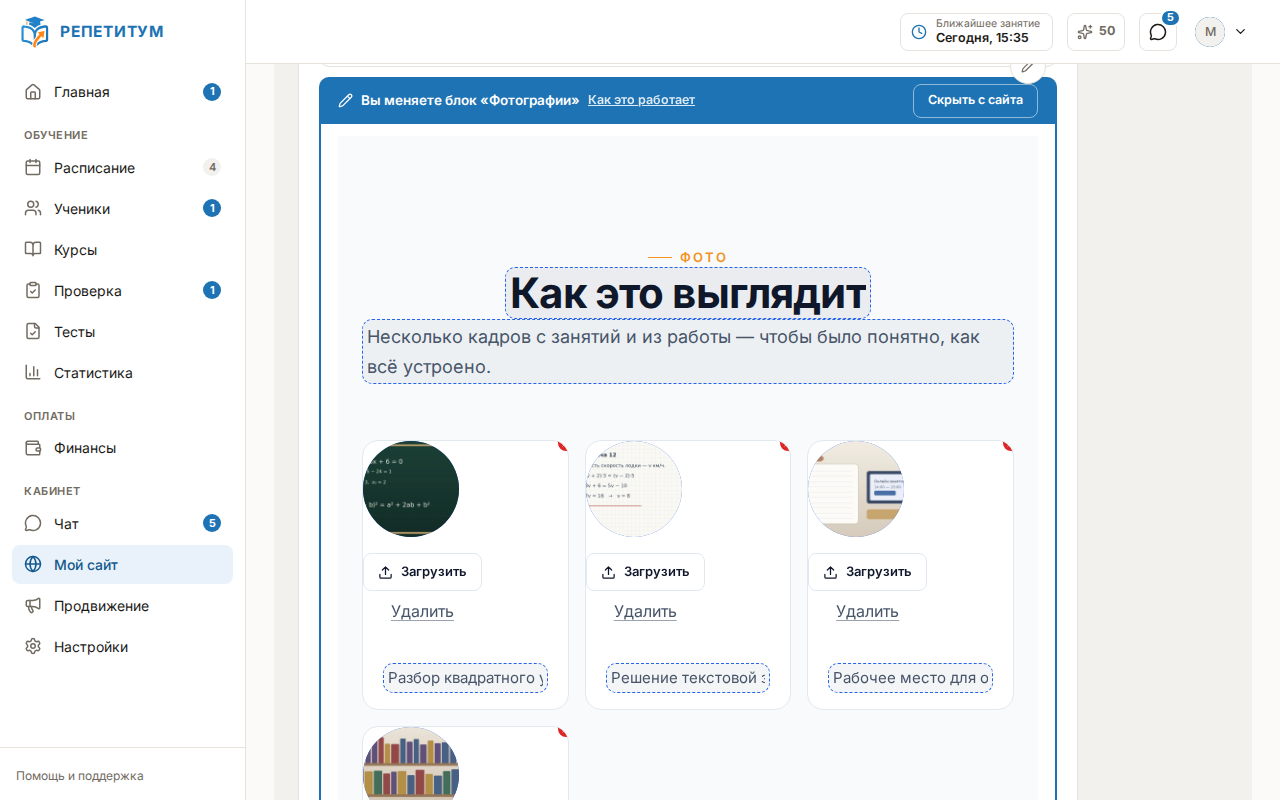Click the megaphone icon beside Продвижение

[33, 606]
